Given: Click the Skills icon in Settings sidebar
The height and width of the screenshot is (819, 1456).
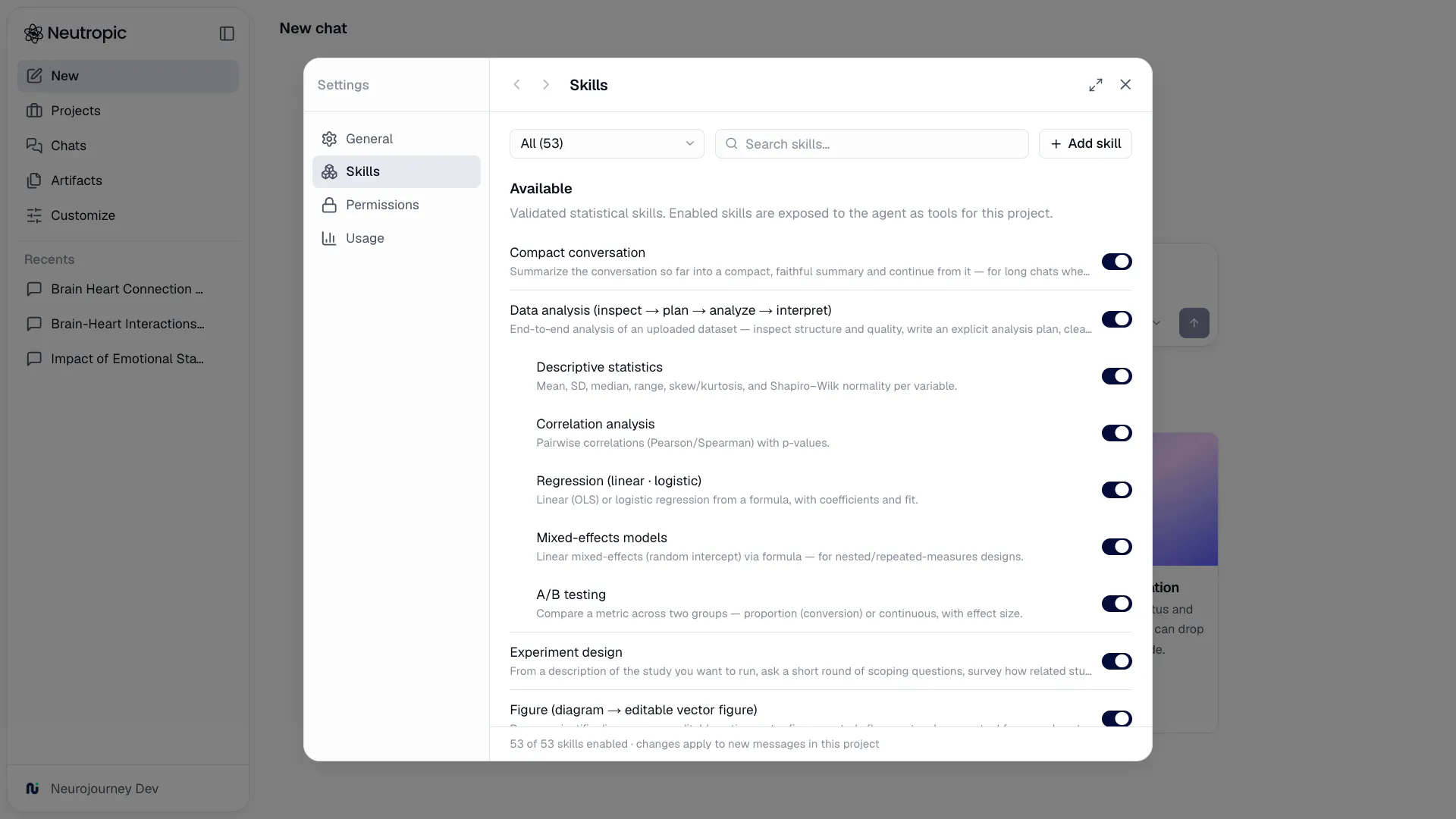Looking at the screenshot, I should coord(329,172).
